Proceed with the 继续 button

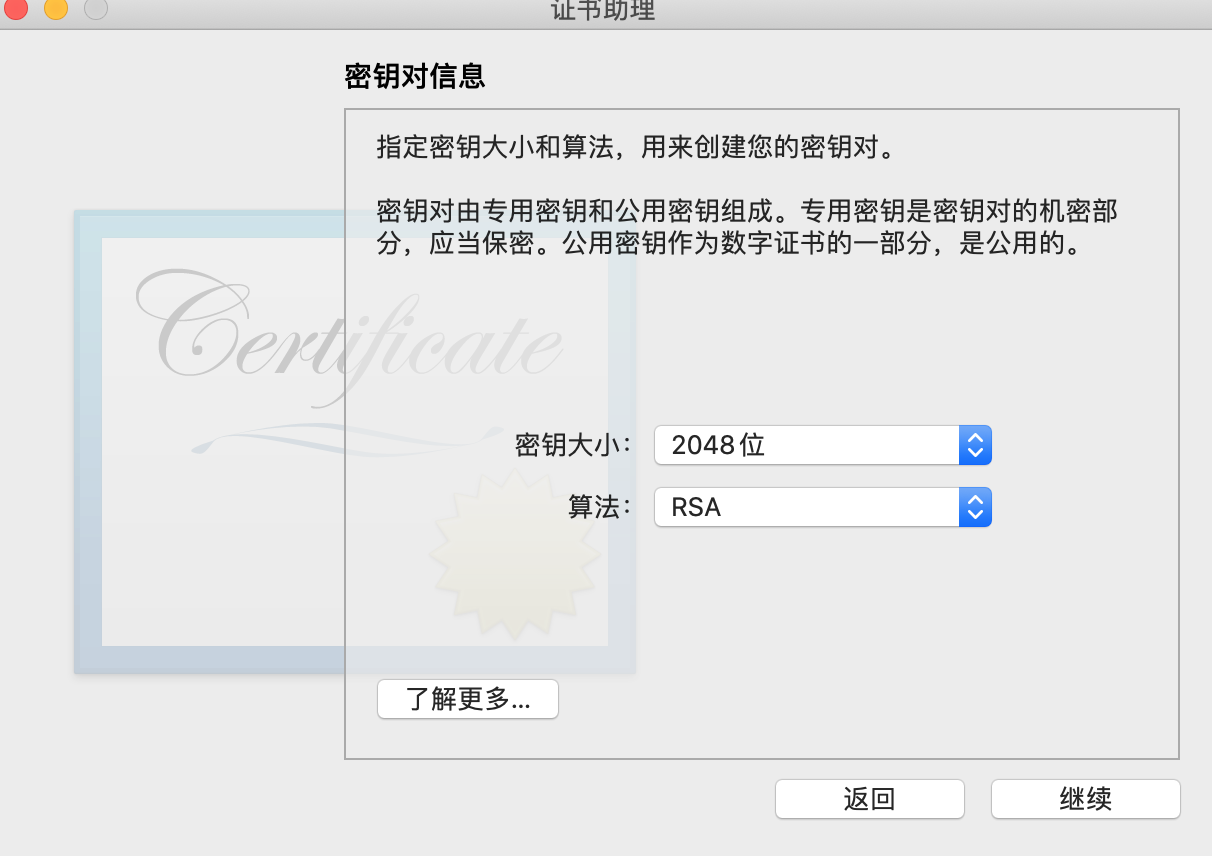(1086, 799)
